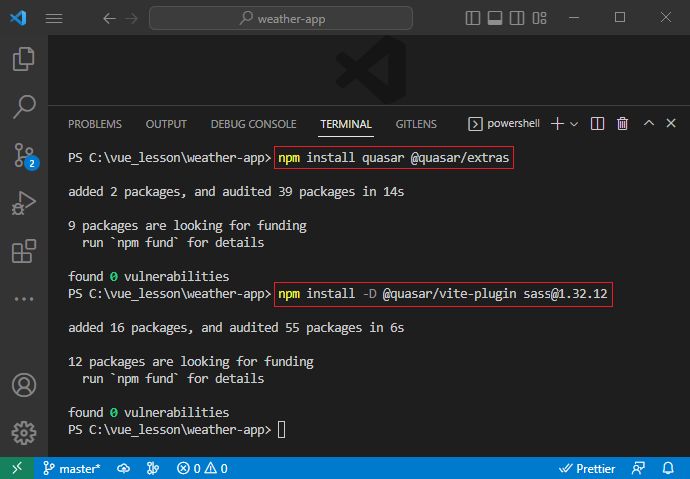Open the Run and Debug view
The image size is (690, 479).
(x=24, y=203)
